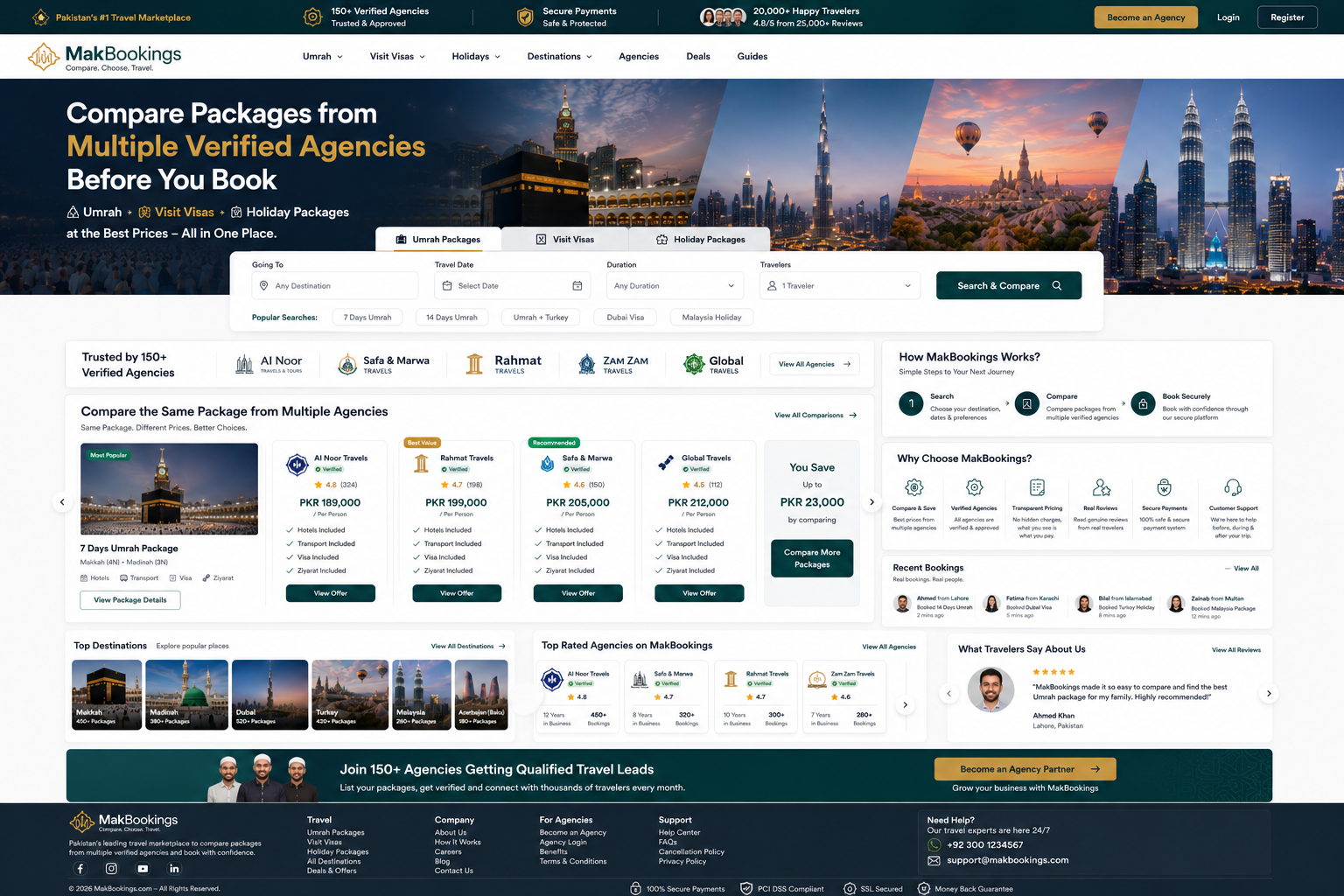Click the email envelope icon in footer

point(934,860)
